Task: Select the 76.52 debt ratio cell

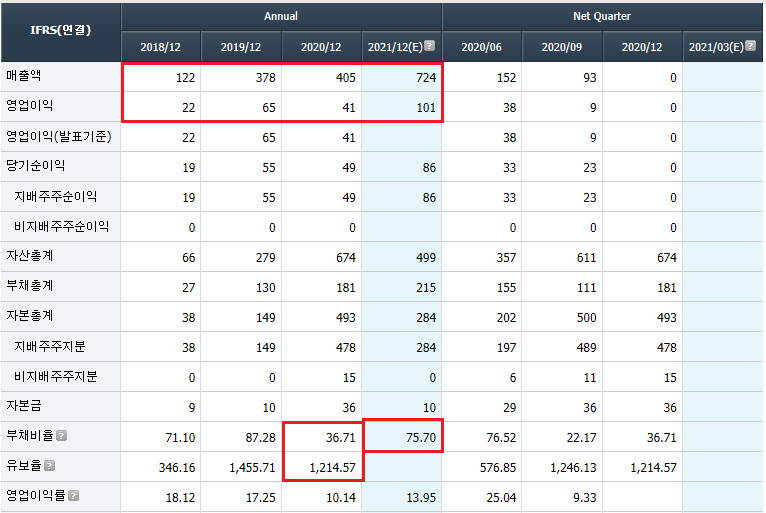Action: pos(482,437)
